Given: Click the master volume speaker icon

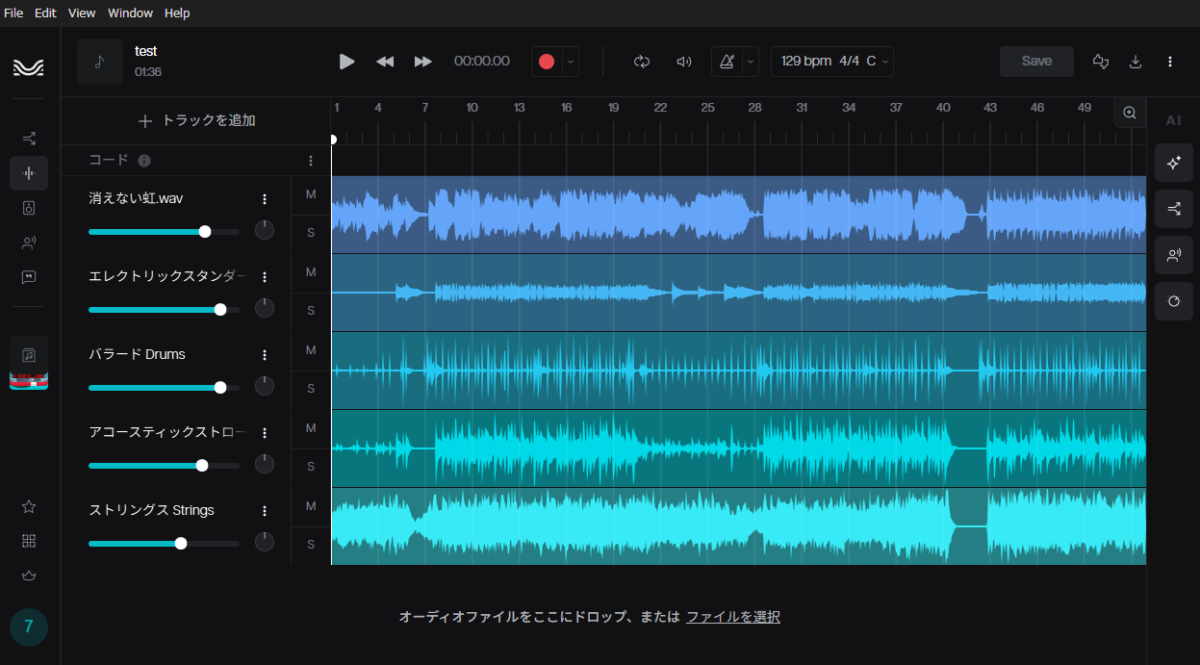Looking at the screenshot, I should [684, 61].
